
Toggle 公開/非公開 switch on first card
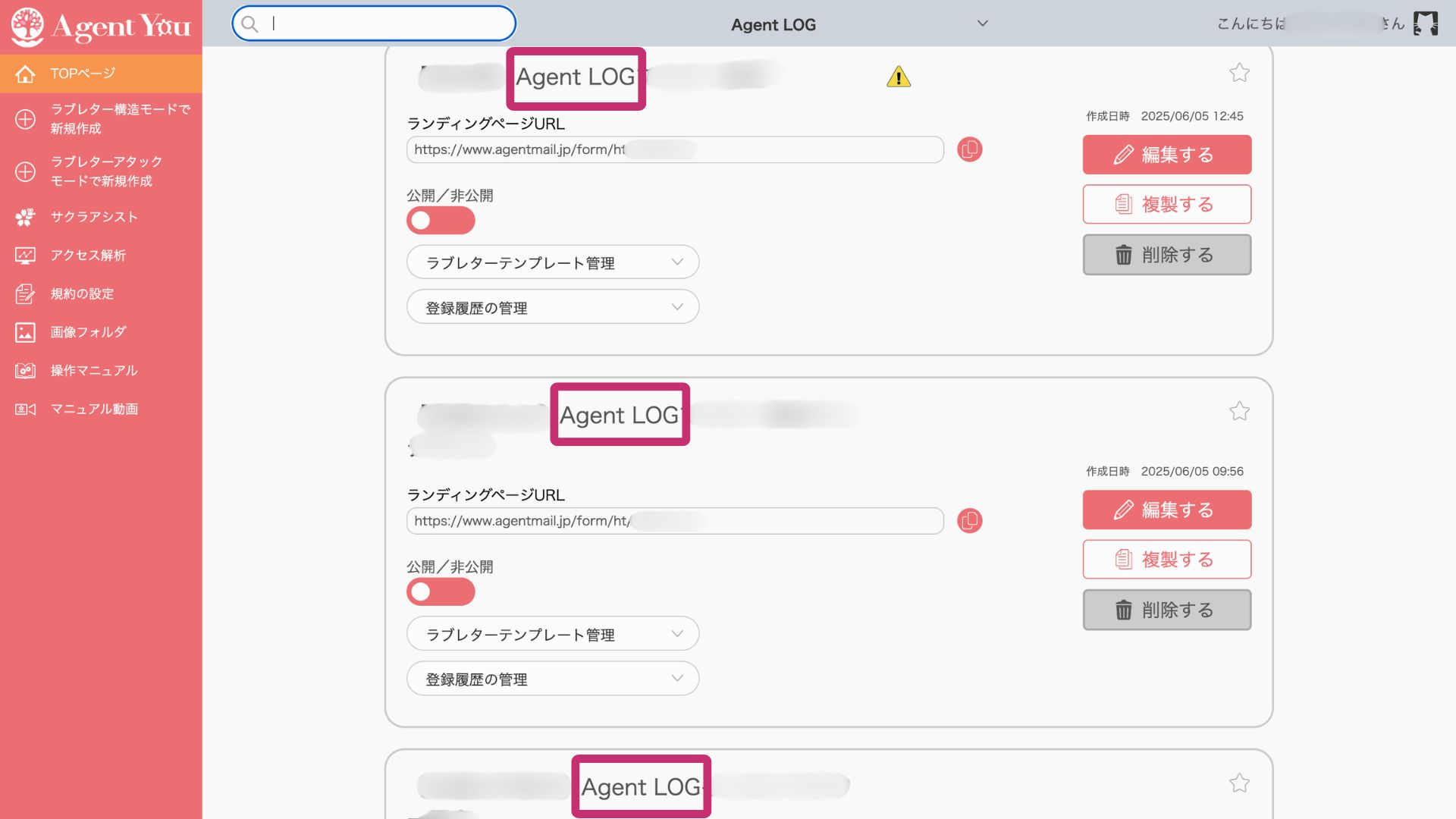tap(441, 221)
